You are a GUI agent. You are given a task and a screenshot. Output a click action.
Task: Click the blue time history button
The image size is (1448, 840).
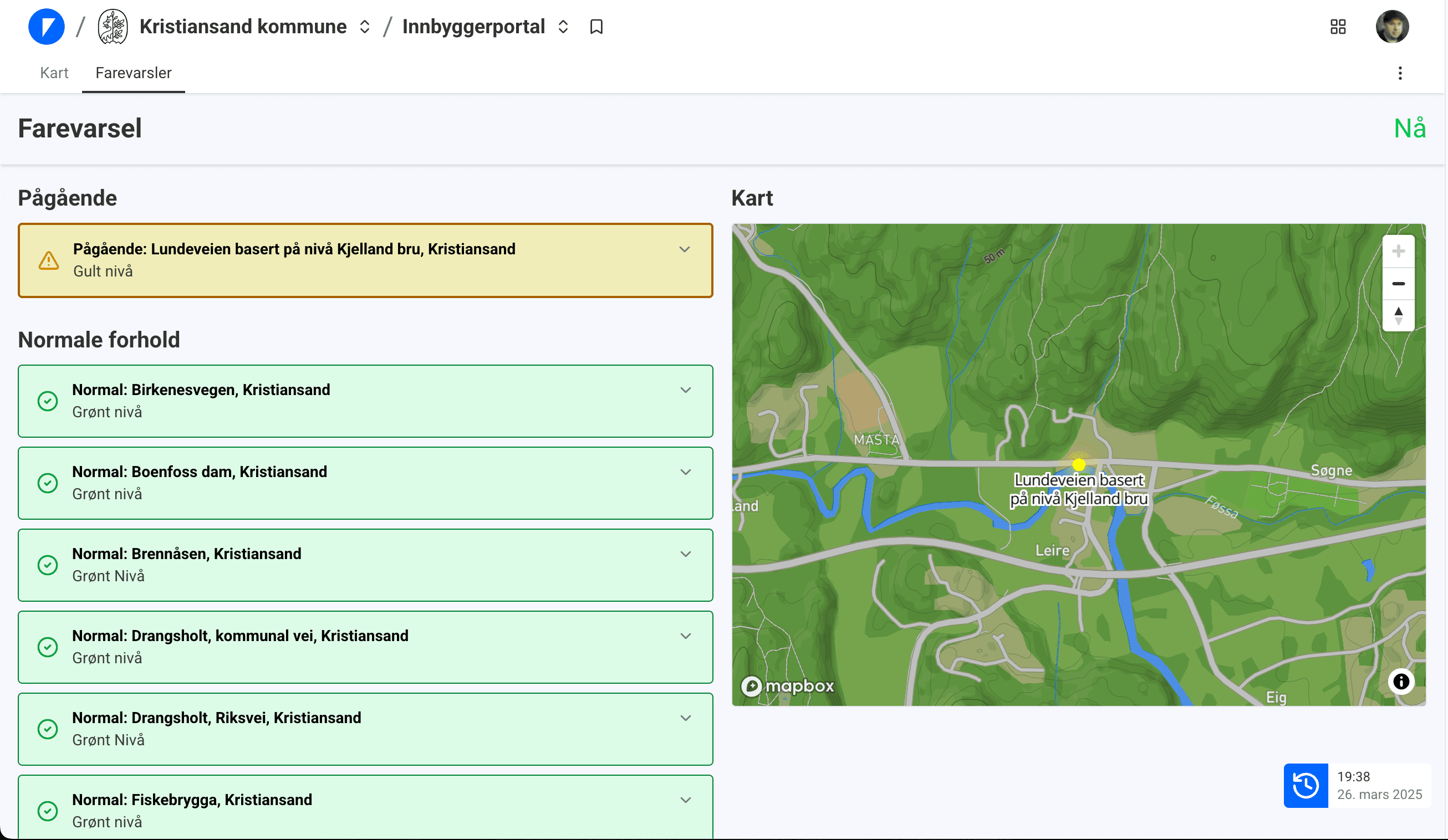point(1306,785)
